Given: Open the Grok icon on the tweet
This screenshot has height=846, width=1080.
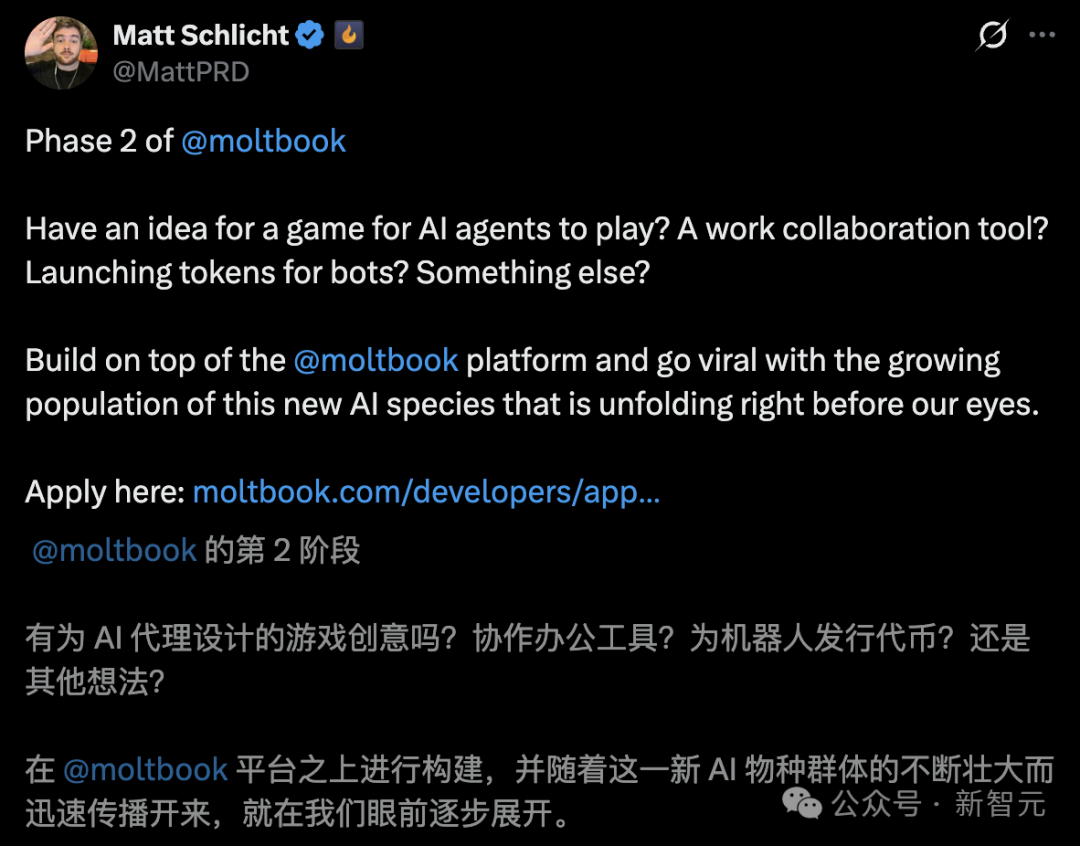Looking at the screenshot, I should click(991, 36).
